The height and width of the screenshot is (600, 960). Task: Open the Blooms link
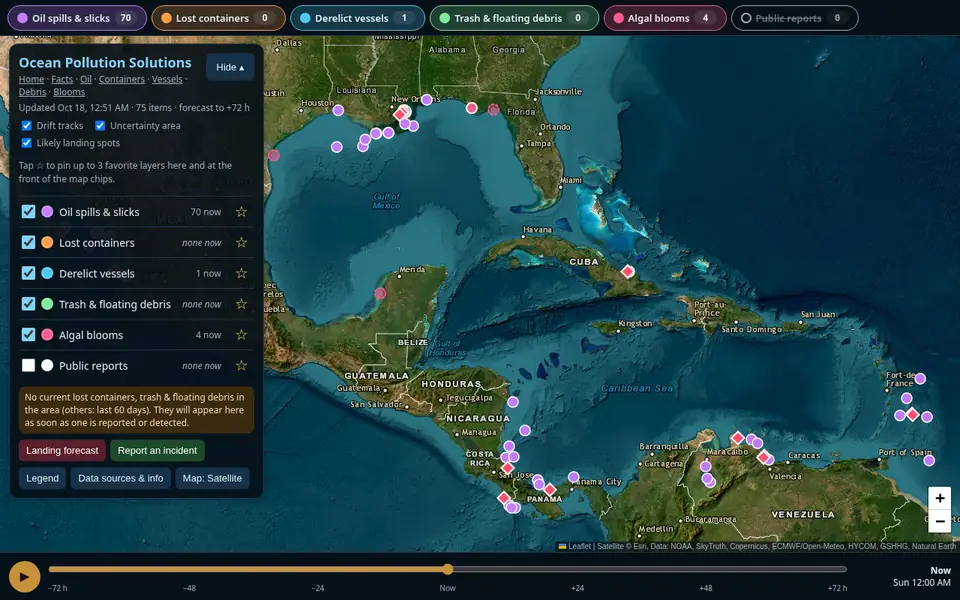tap(69, 92)
